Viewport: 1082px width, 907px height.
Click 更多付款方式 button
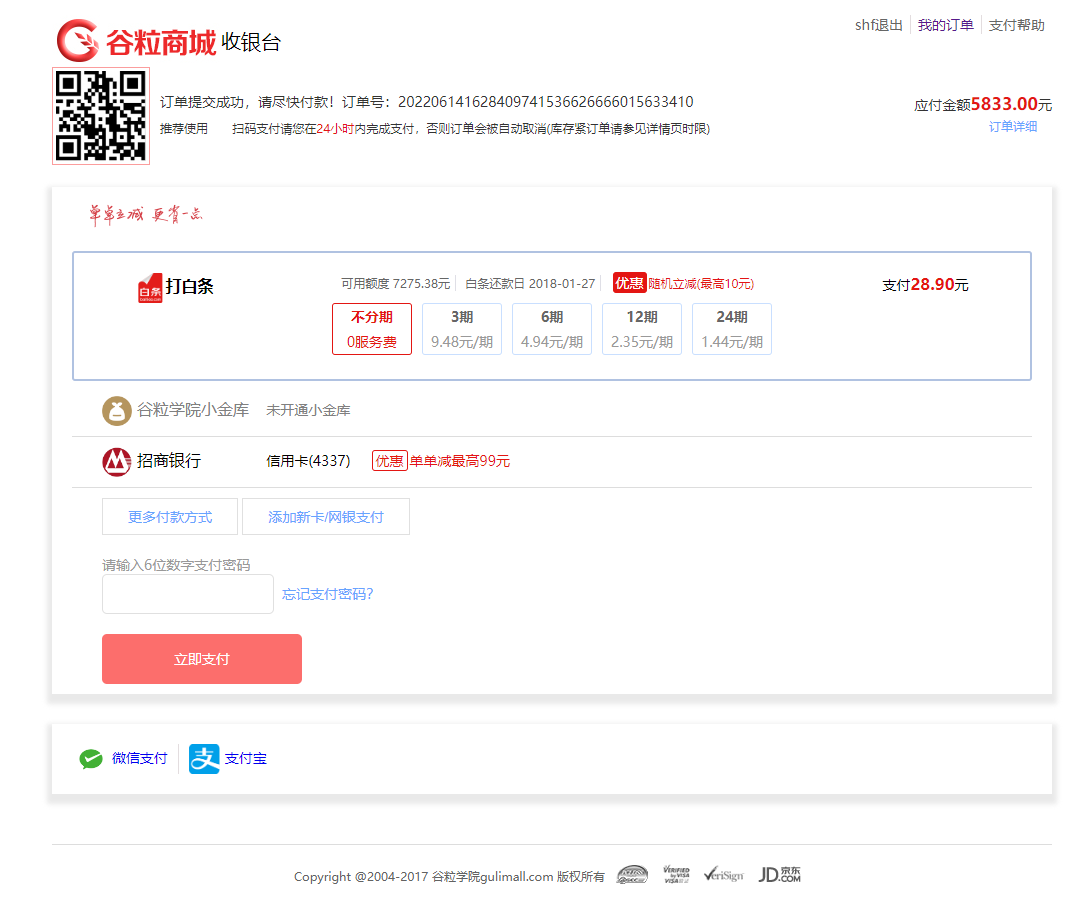170,517
